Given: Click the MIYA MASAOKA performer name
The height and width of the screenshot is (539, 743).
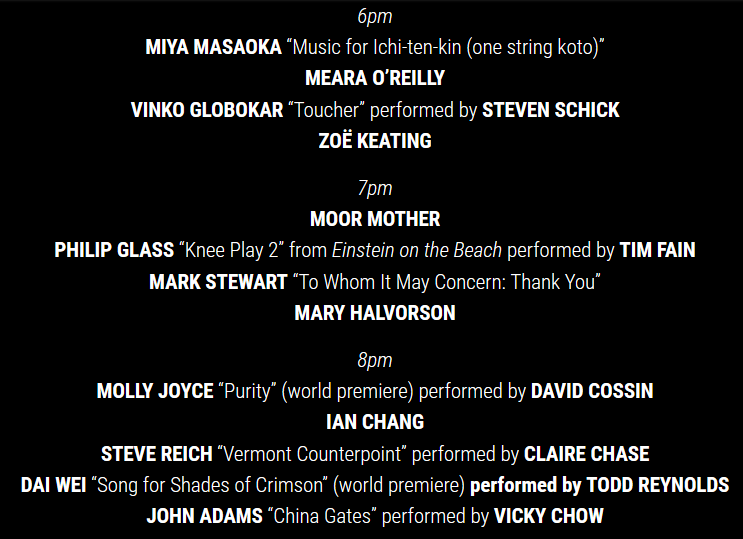Looking at the screenshot, I should pyautogui.click(x=213, y=47).
